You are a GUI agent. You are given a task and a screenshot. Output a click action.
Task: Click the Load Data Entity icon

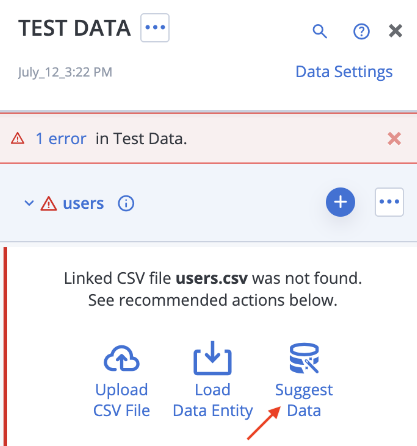tap(213, 358)
